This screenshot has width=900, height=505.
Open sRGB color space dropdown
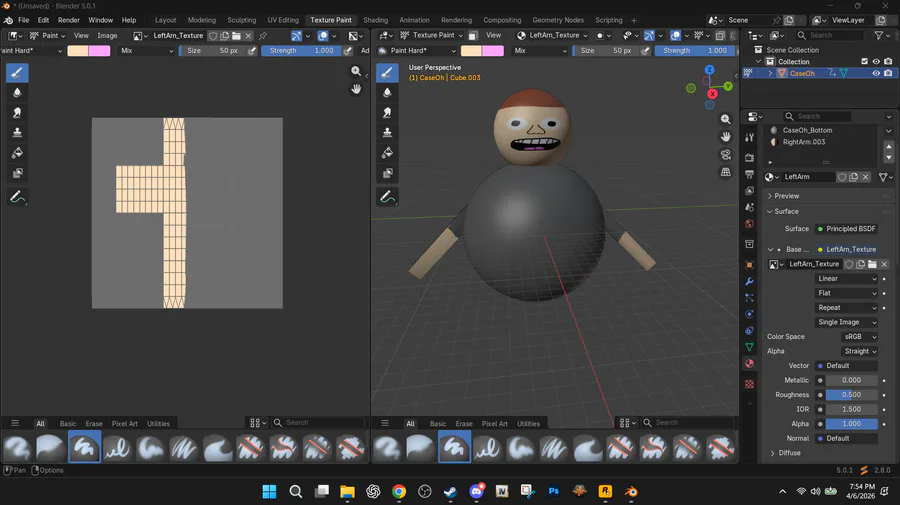859,337
